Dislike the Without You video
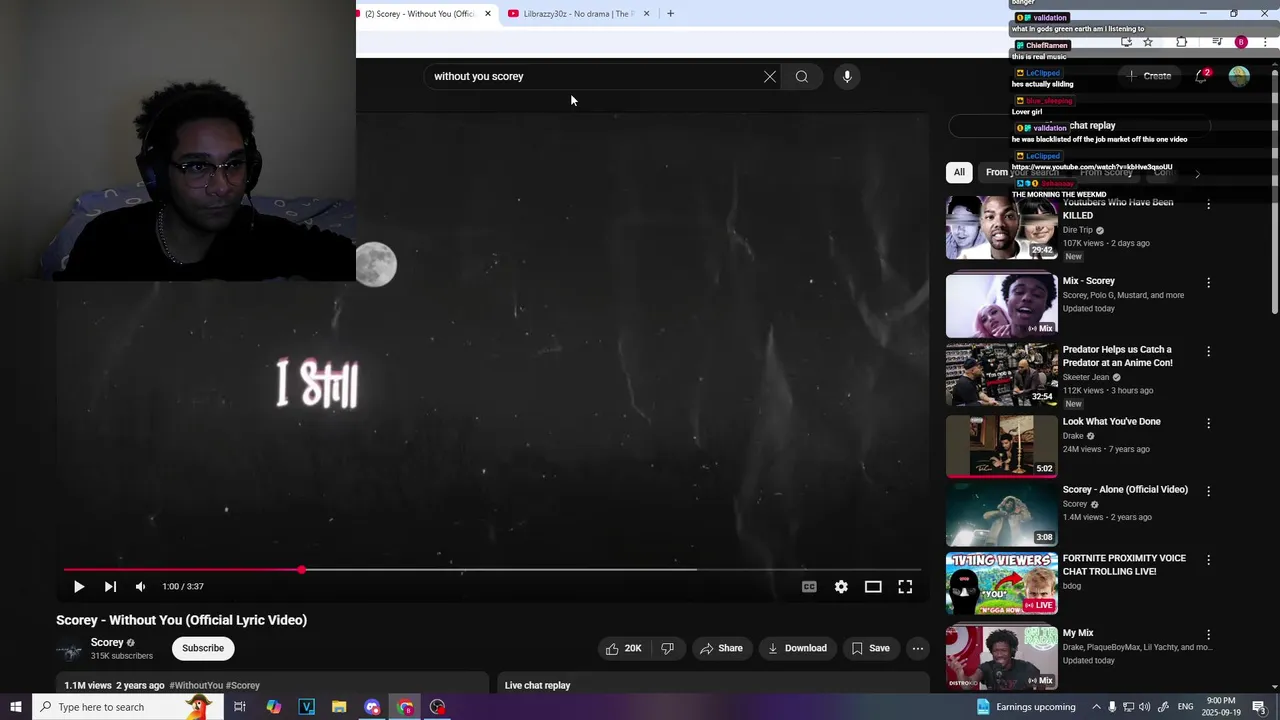Viewport: 1280px width, 720px height. [x=667, y=648]
